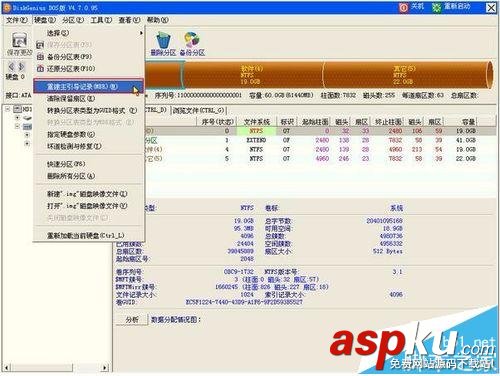Select the HD1 disk icon in tree

point(18,109)
